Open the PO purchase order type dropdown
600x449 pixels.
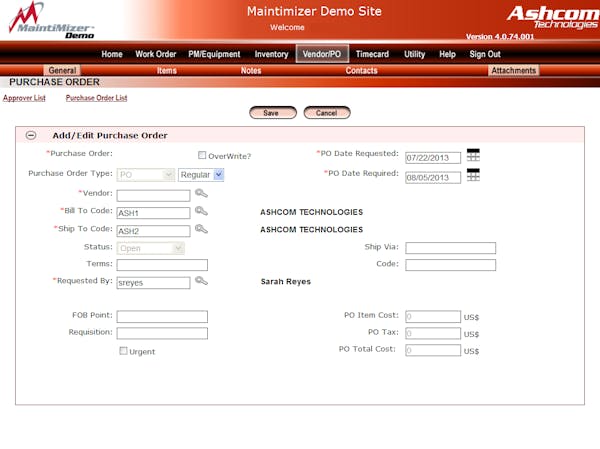pyautogui.click(x=146, y=175)
